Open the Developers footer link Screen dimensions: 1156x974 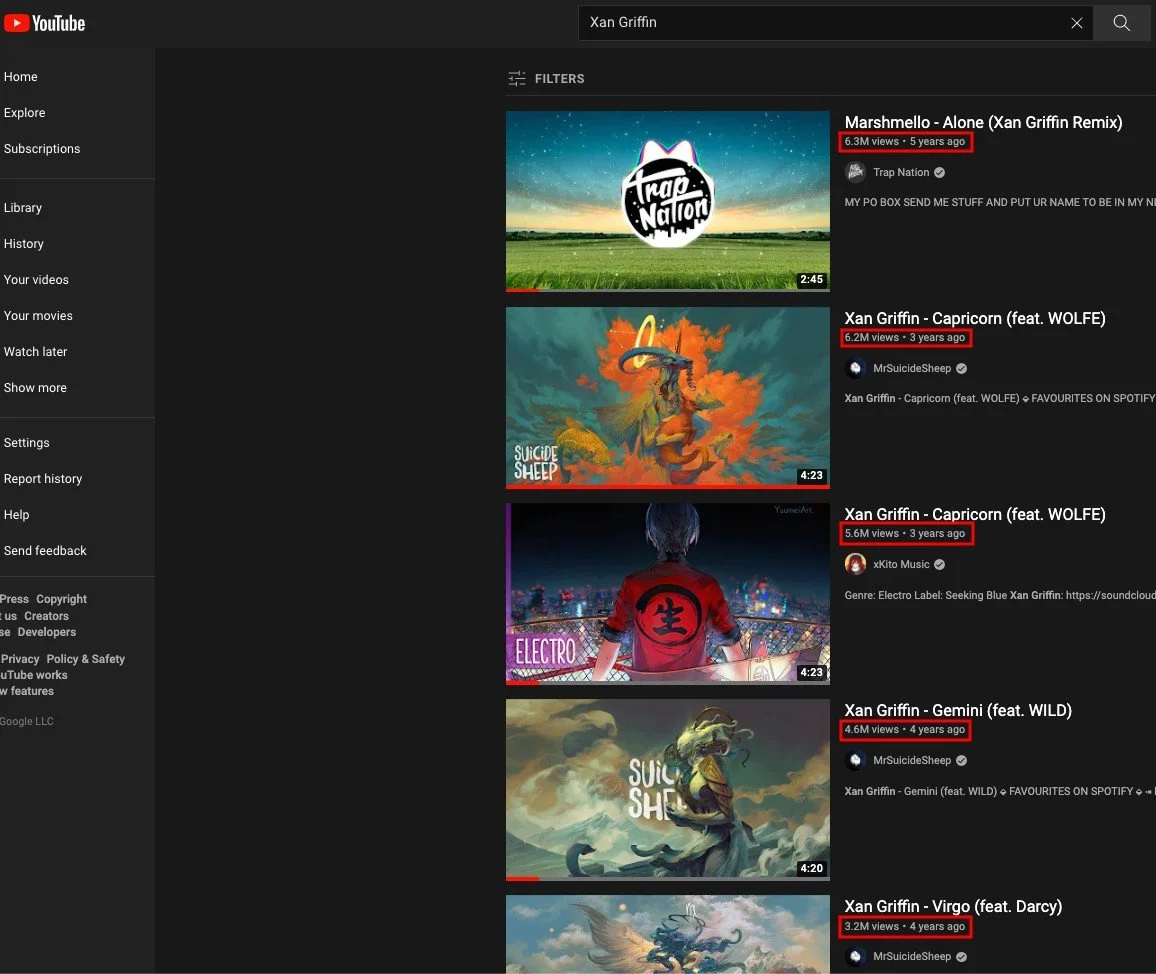pyautogui.click(x=46, y=633)
